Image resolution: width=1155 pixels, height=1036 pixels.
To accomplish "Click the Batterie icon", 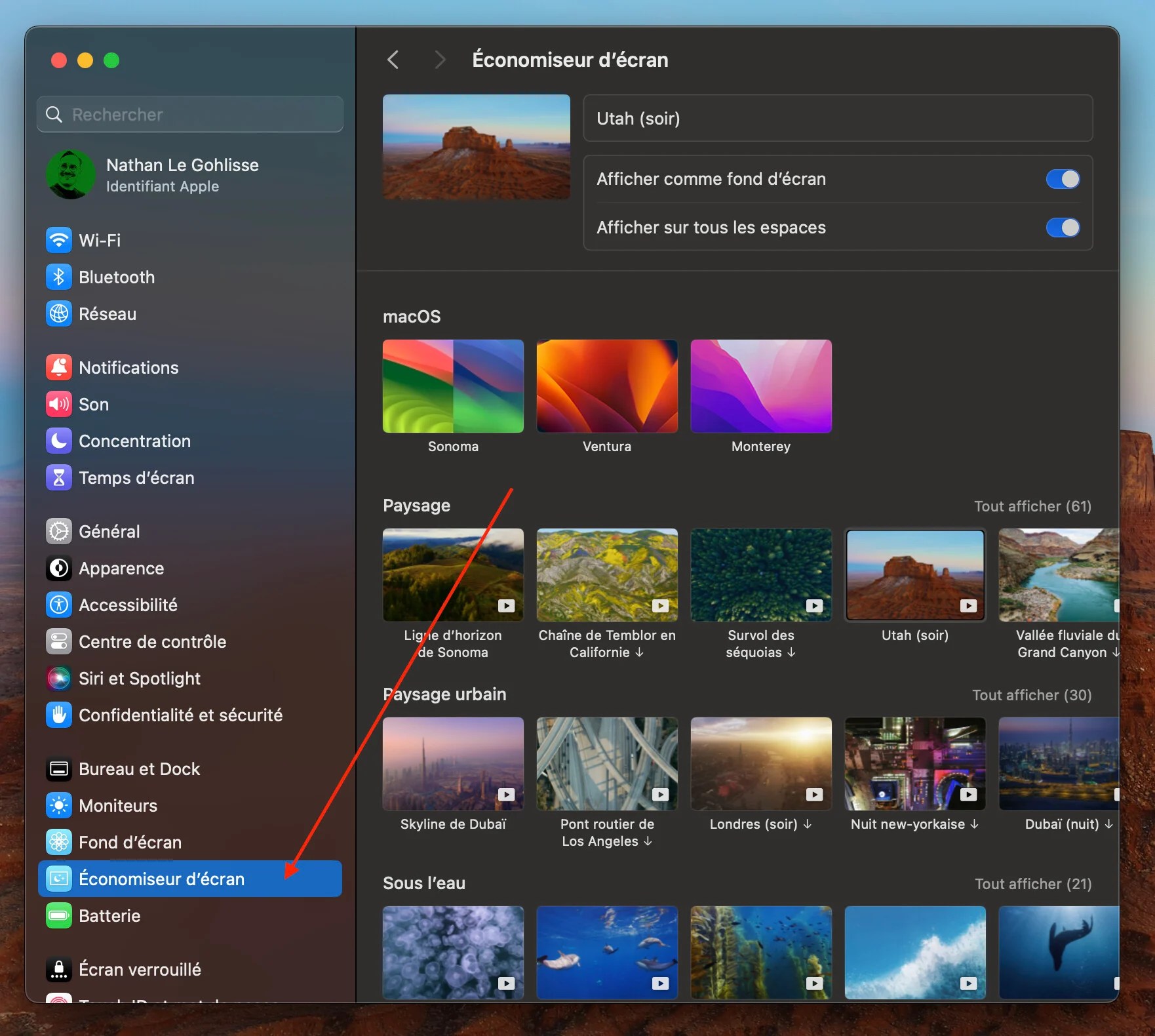I will point(59,915).
